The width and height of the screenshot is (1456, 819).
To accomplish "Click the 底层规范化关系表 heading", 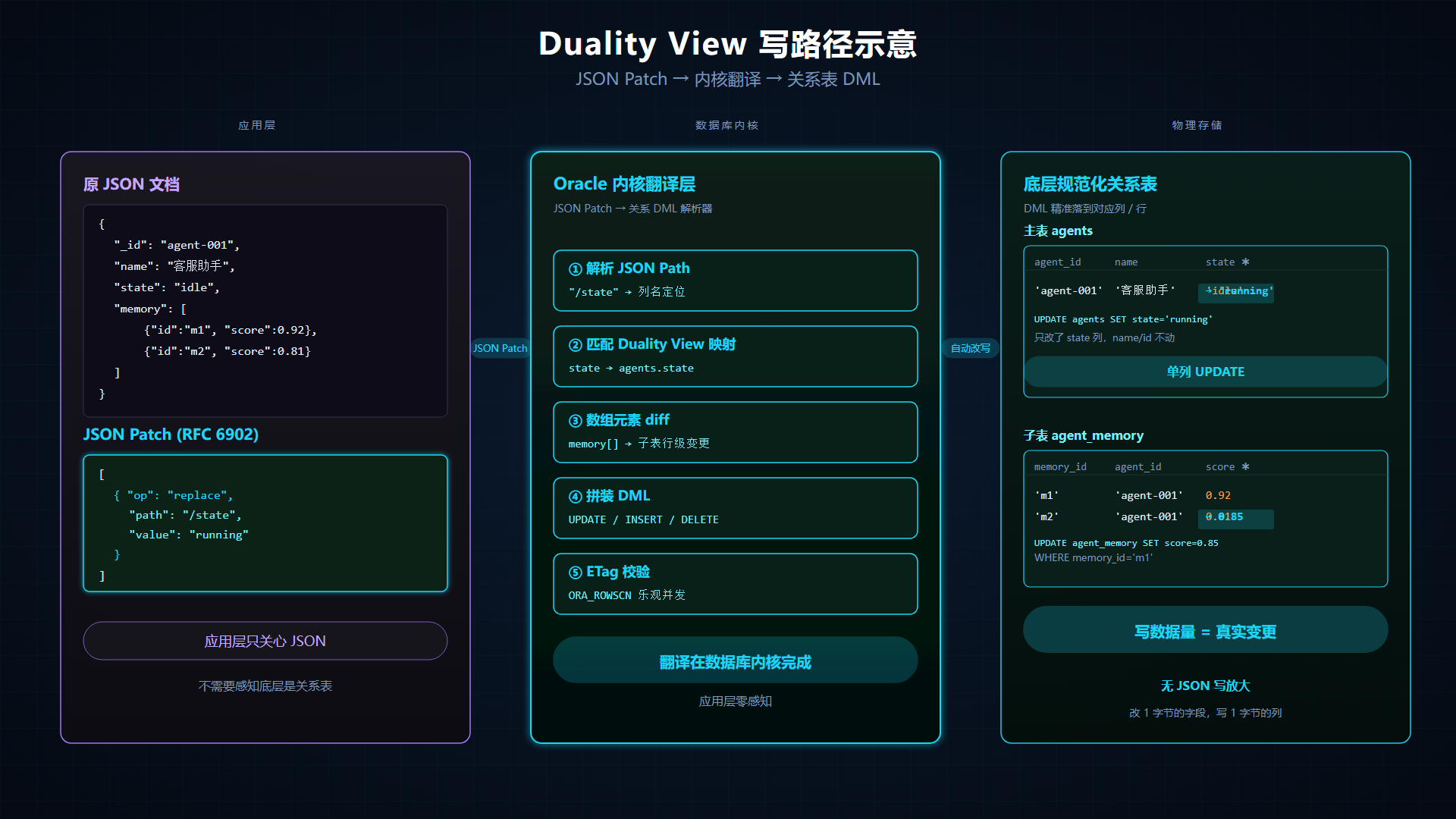I will pyautogui.click(x=1090, y=184).
